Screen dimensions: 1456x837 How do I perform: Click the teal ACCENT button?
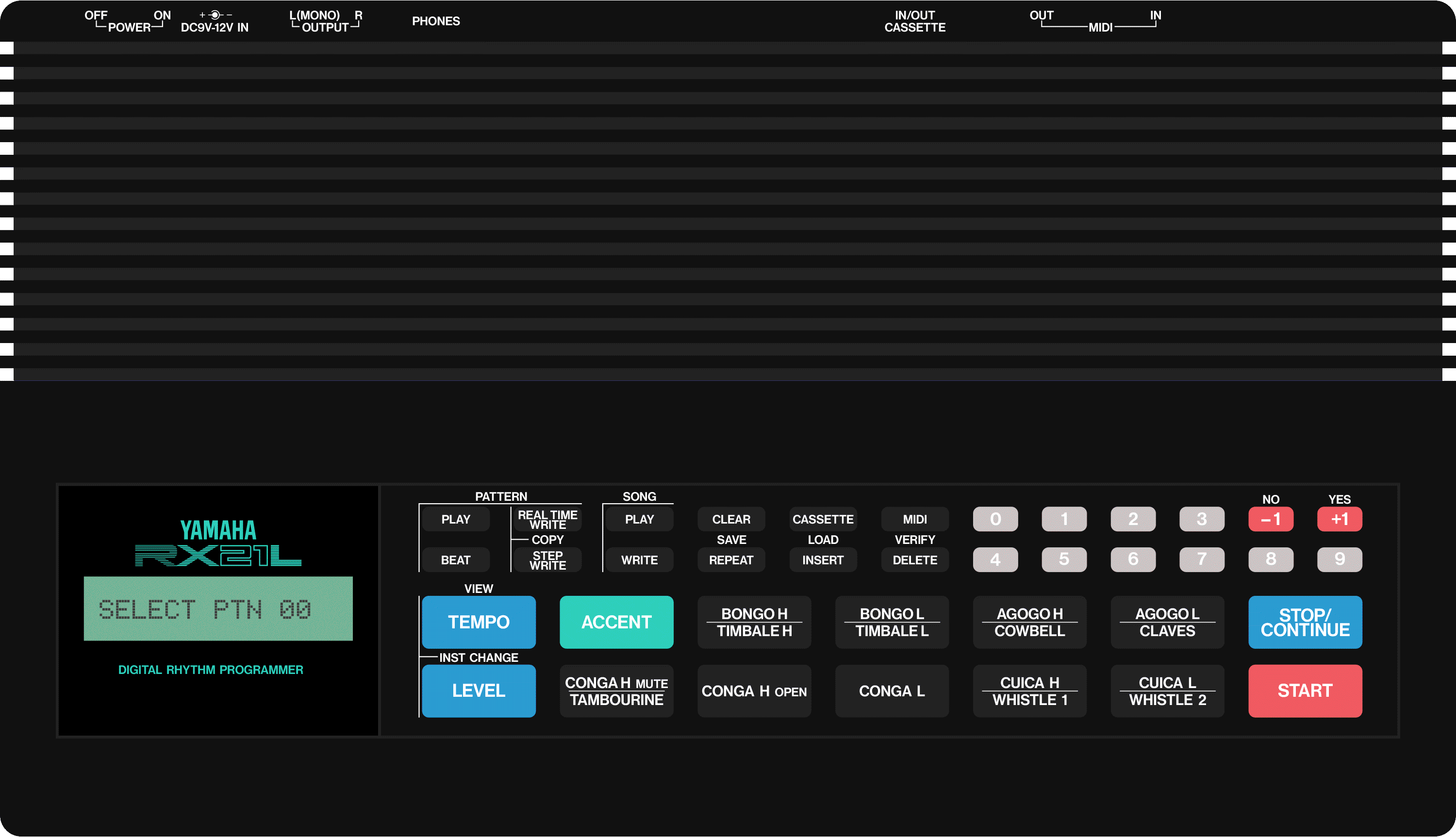click(617, 622)
